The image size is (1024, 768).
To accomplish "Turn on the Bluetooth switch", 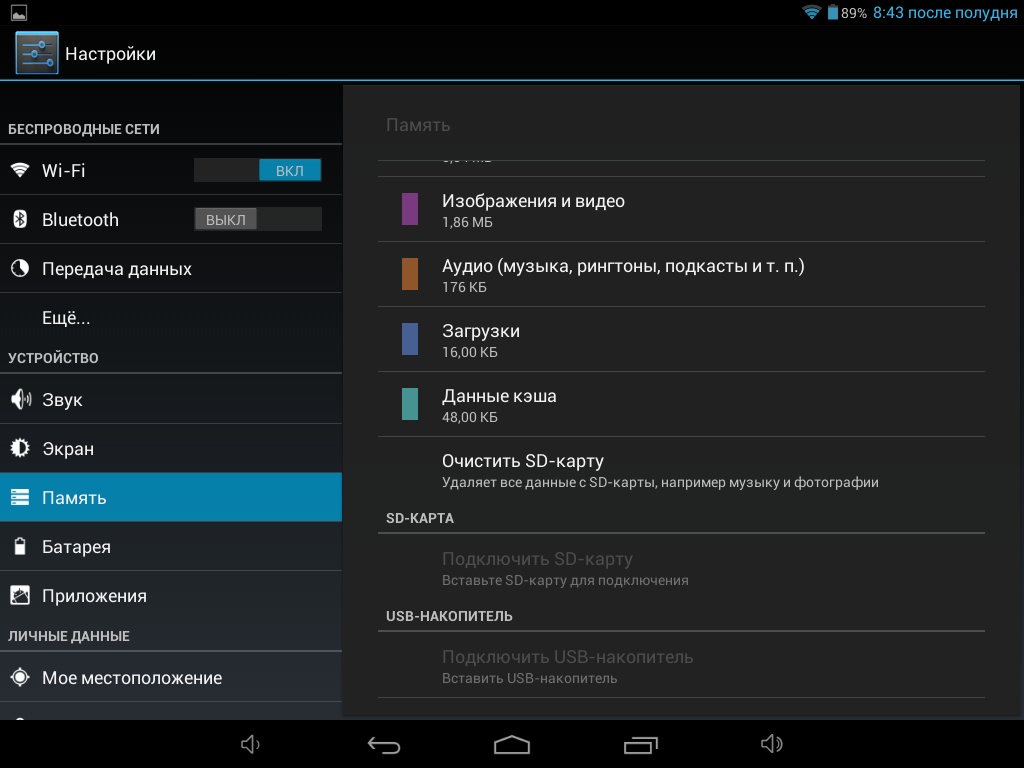I will [258, 219].
